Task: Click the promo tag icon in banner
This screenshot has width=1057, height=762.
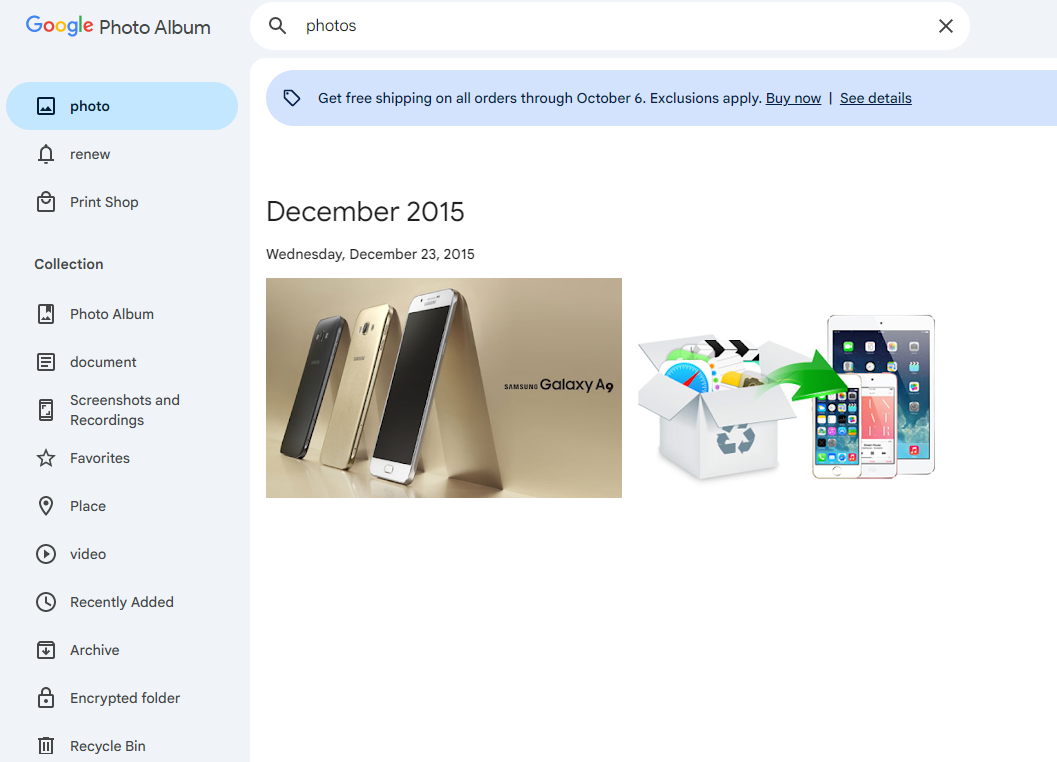Action: click(292, 98)
